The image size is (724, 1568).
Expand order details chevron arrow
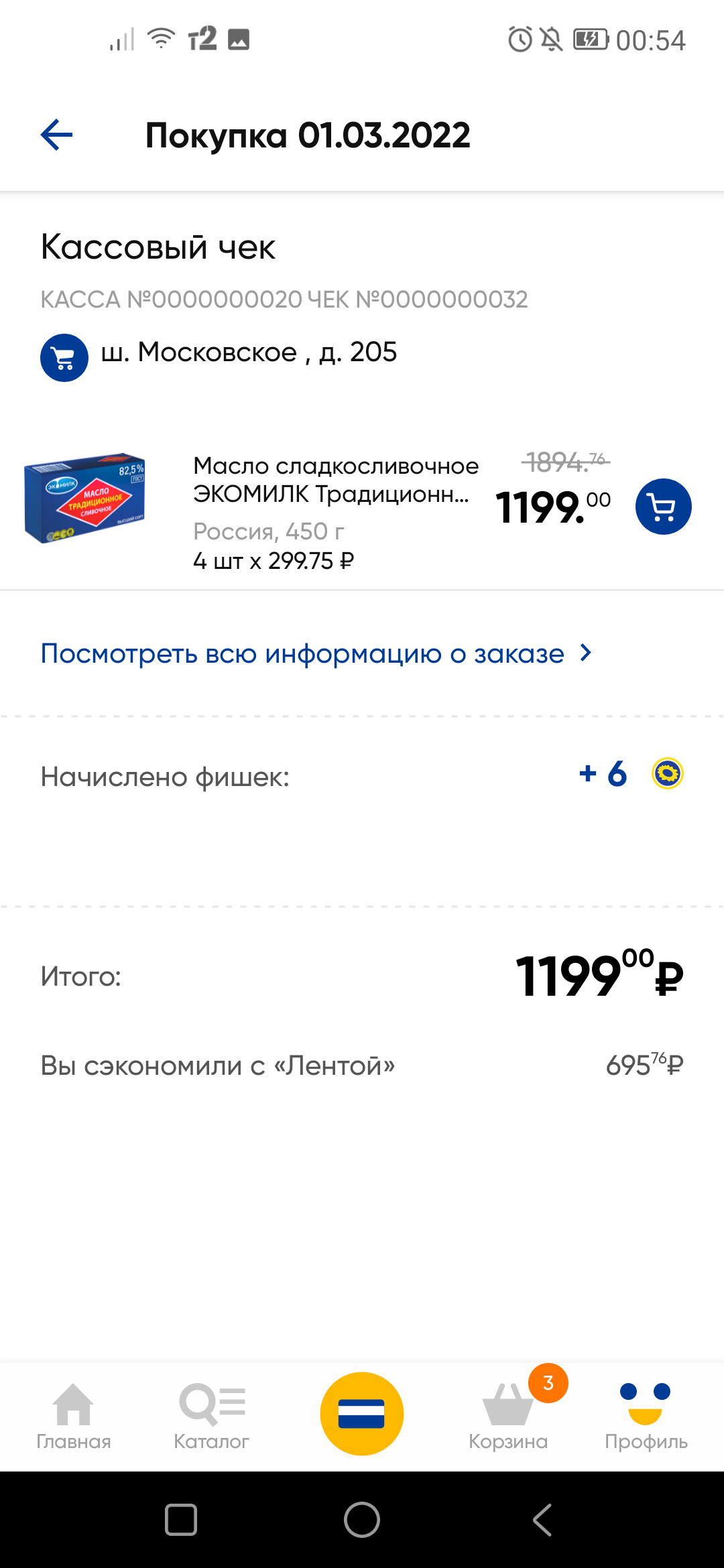[586, 653]
